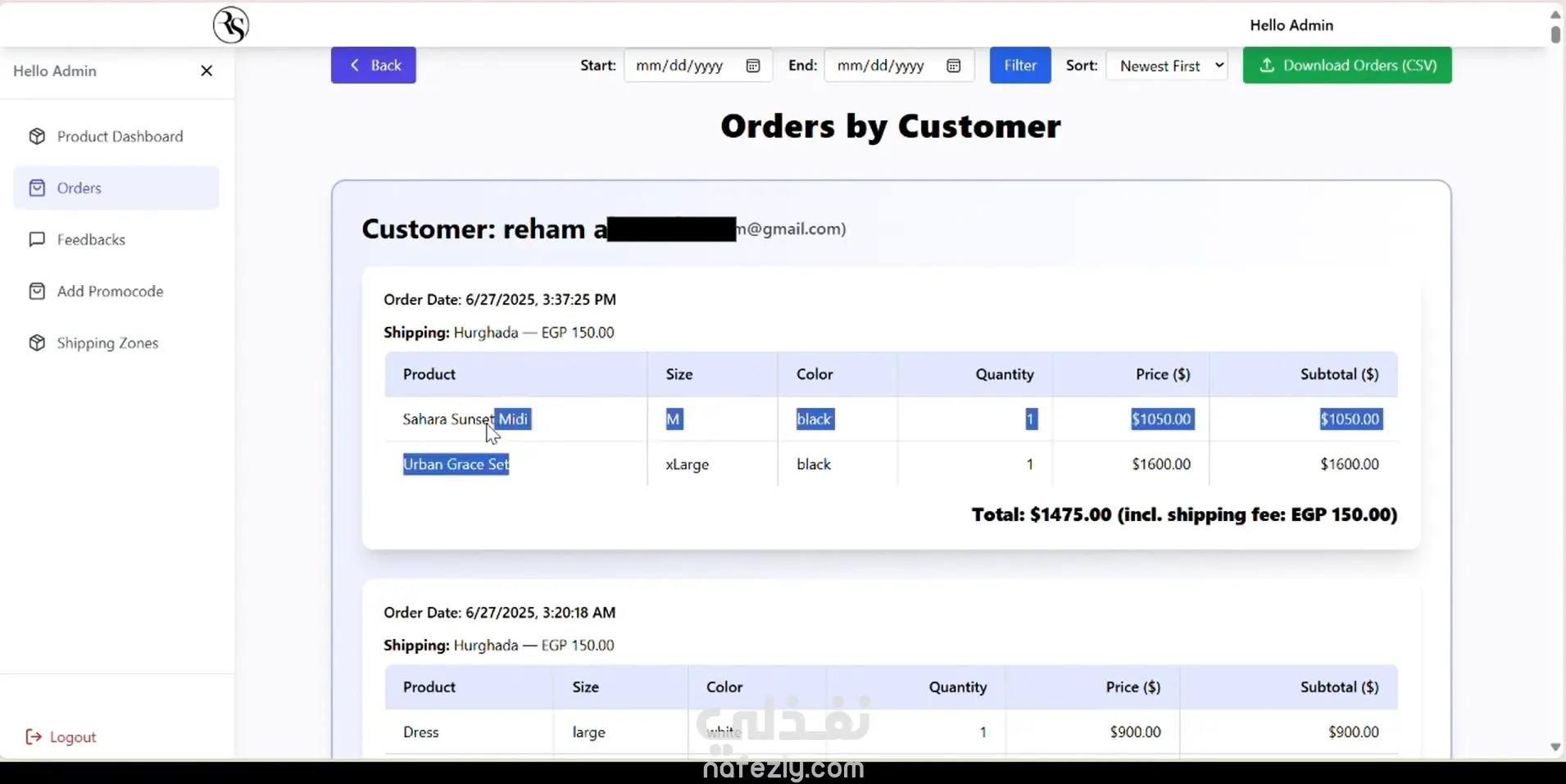Screen dimensions: 1566x784
Task: Focus the Start date input field
Action: [698, 66]
